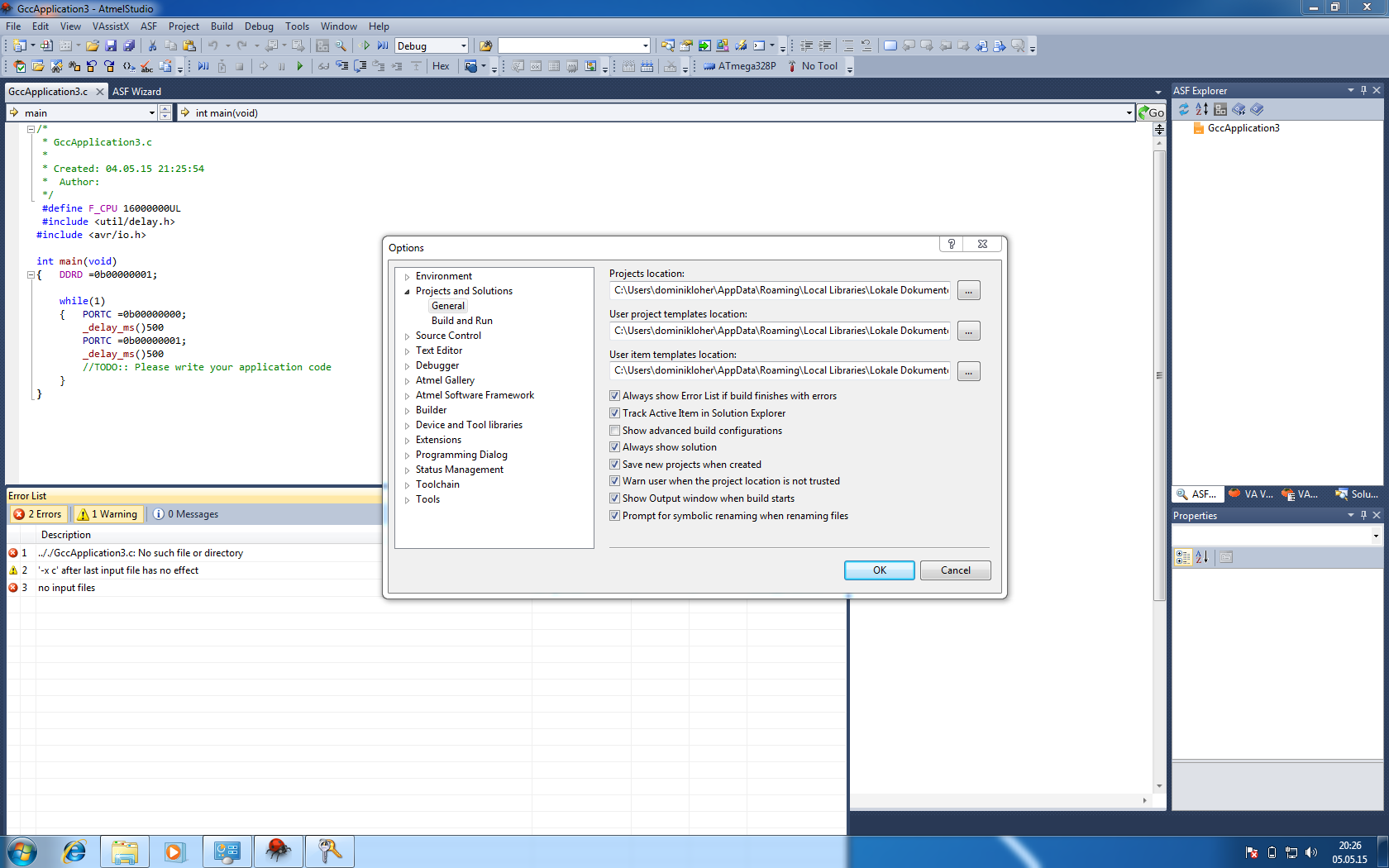The height and width of the screenshot is (868, 1389).
Task: Toggle the 1 Warning filter button
Action: tap(107, 514)
